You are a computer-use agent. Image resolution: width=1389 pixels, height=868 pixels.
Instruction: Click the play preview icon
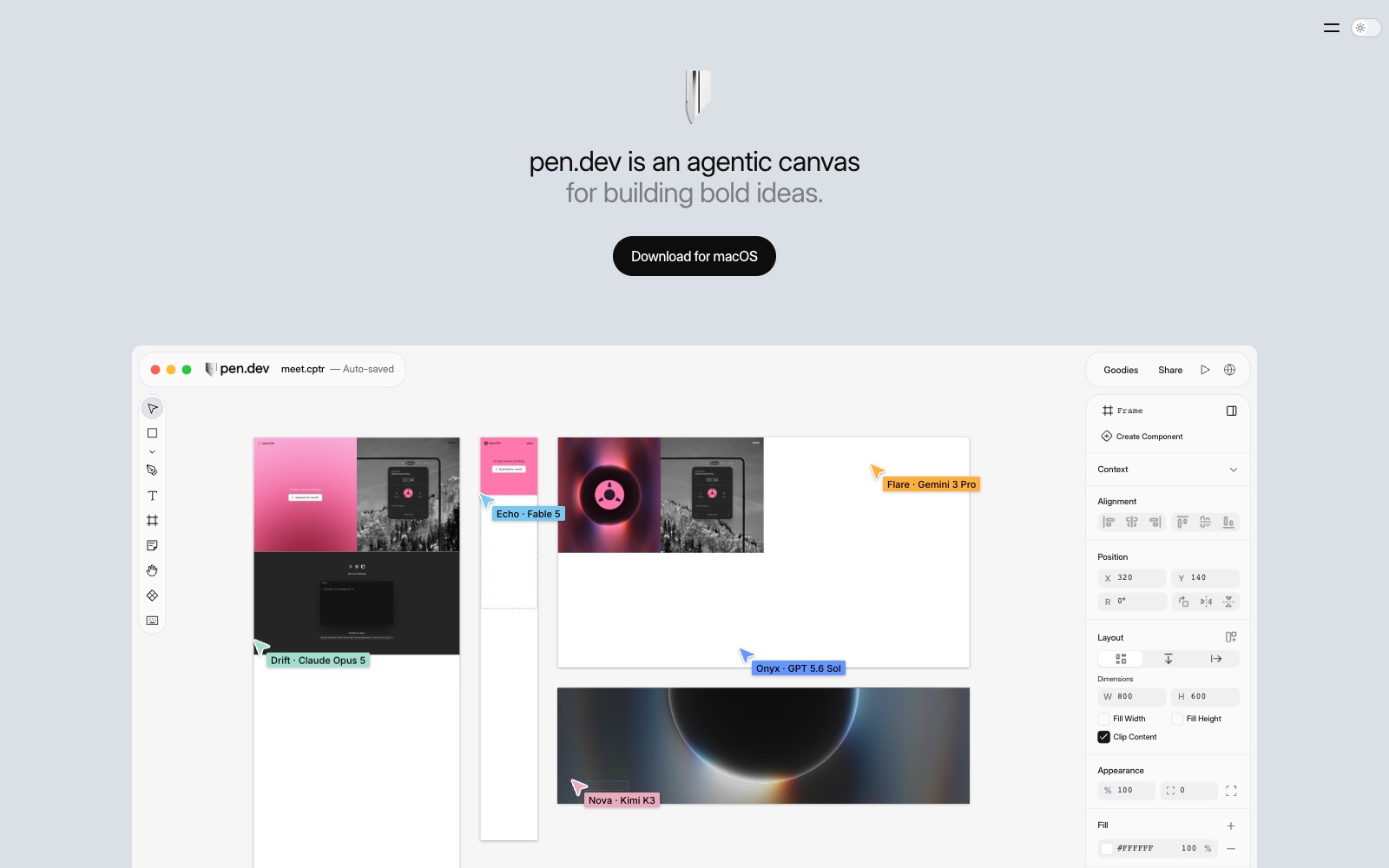pos(1205,370)
